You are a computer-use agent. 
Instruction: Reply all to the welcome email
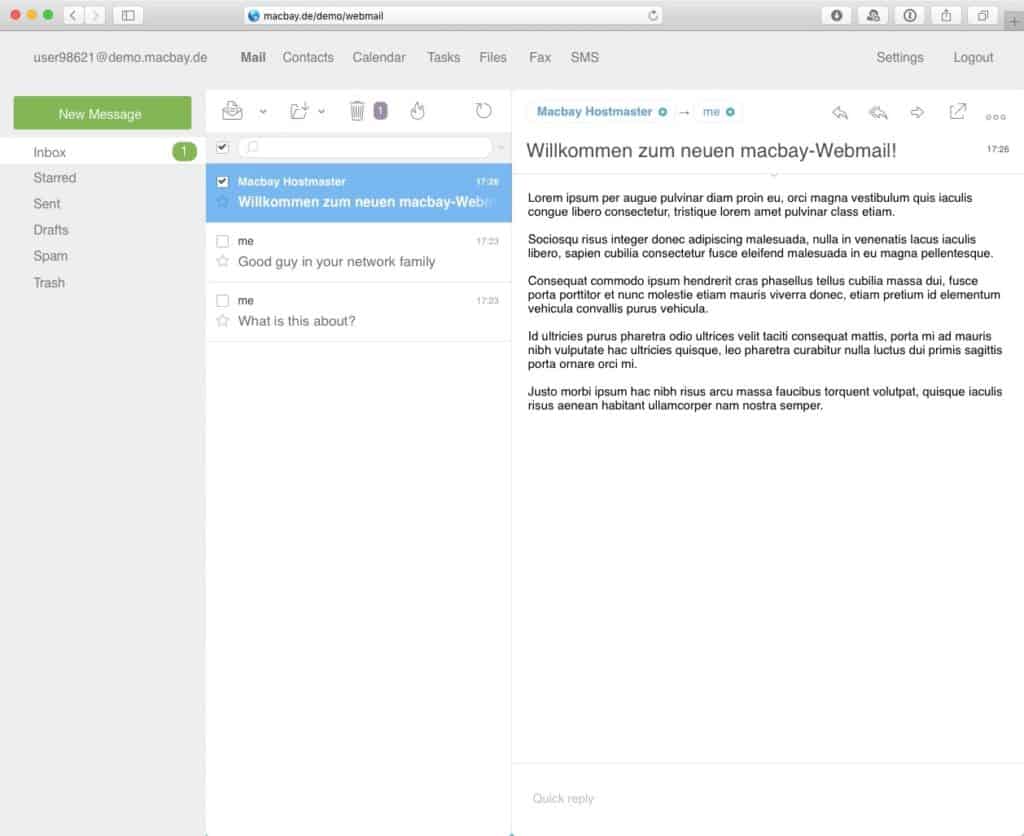[x=879, y=113]
